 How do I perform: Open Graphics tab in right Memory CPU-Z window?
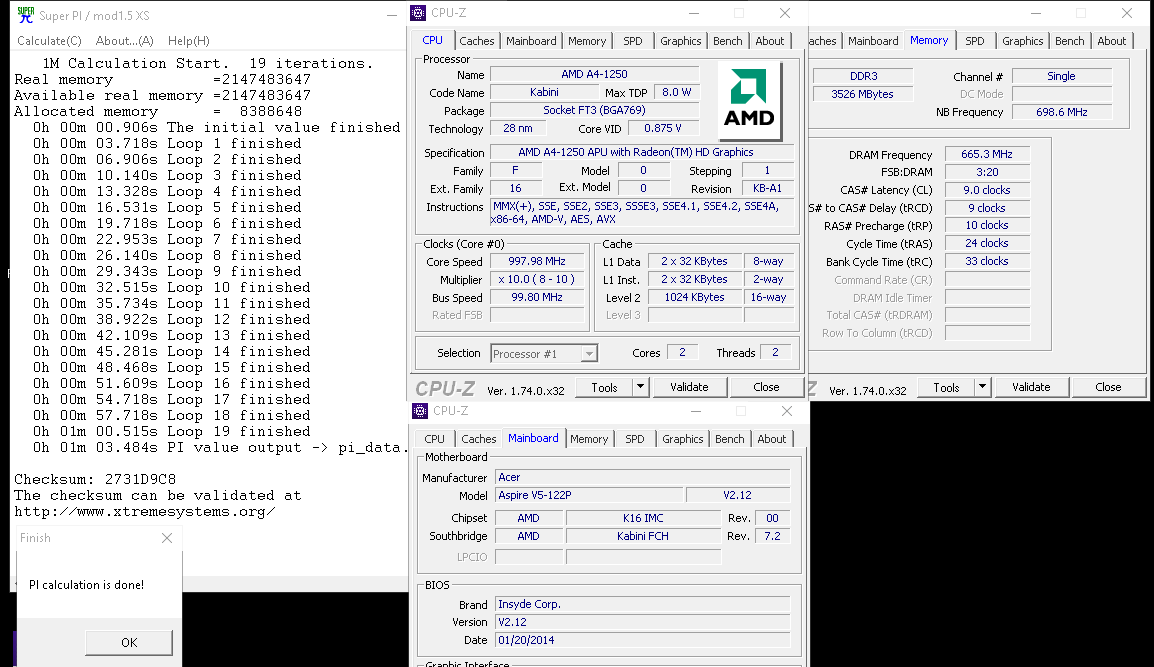[1022, 41]
